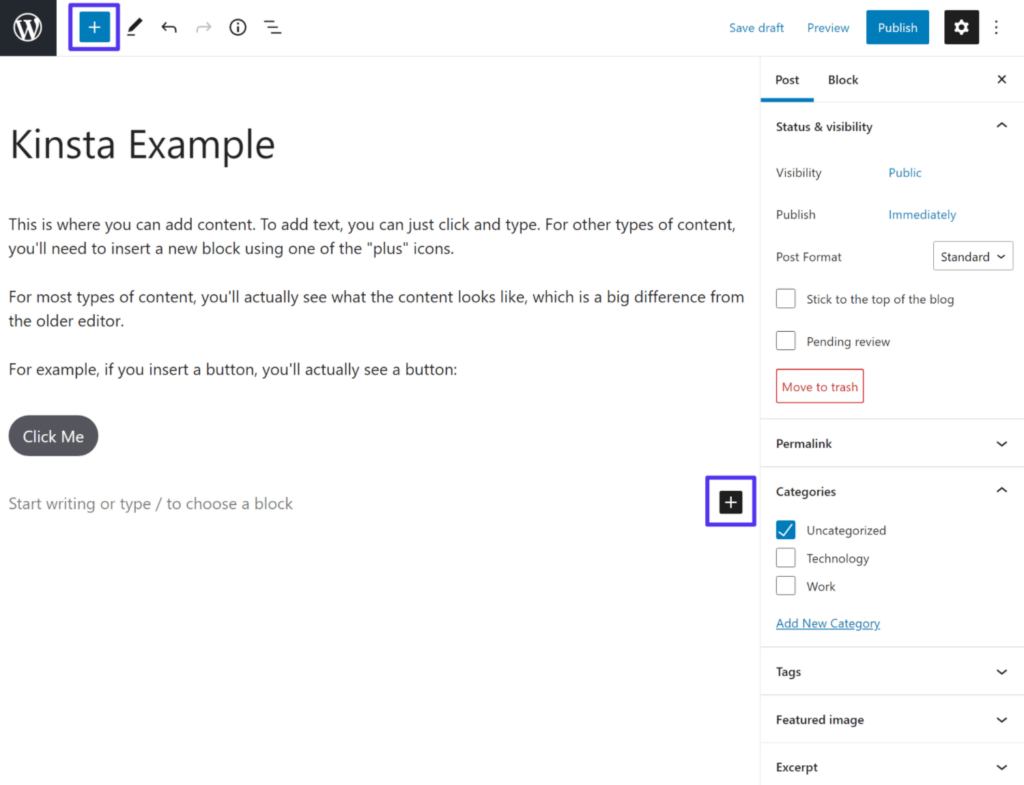
Task: Switch to the Block tab
Action: 843,80
